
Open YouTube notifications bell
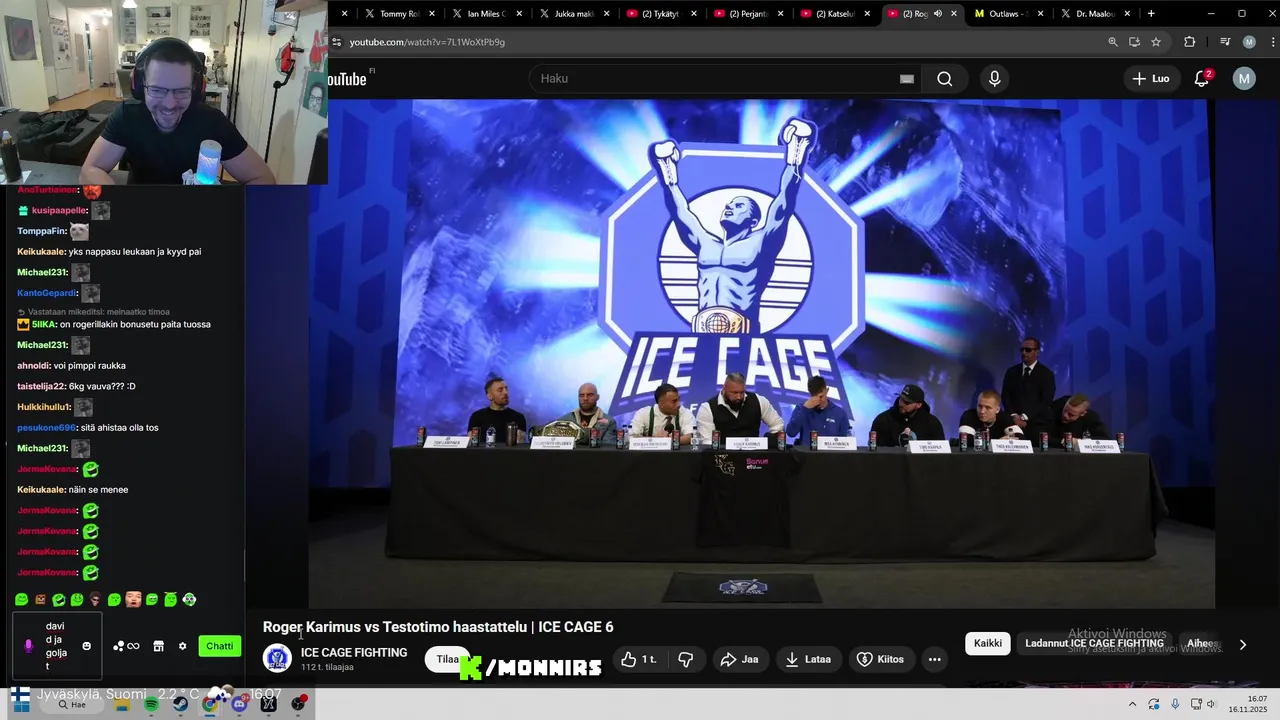(1203, 78)
